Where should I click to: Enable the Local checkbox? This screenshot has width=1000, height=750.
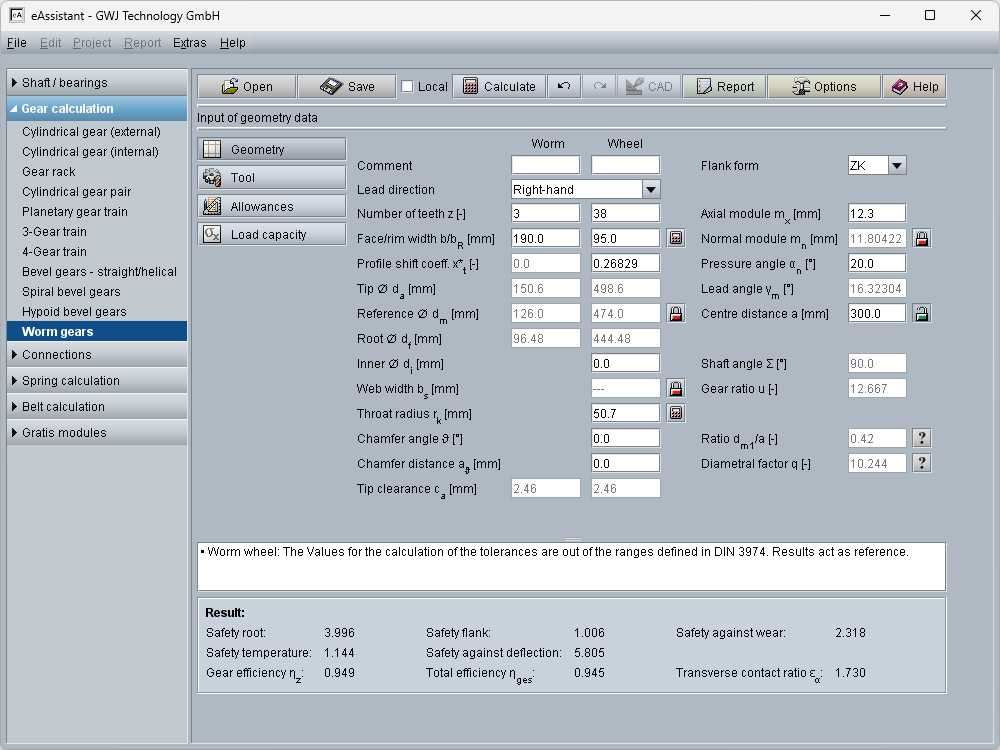[407, 87]
